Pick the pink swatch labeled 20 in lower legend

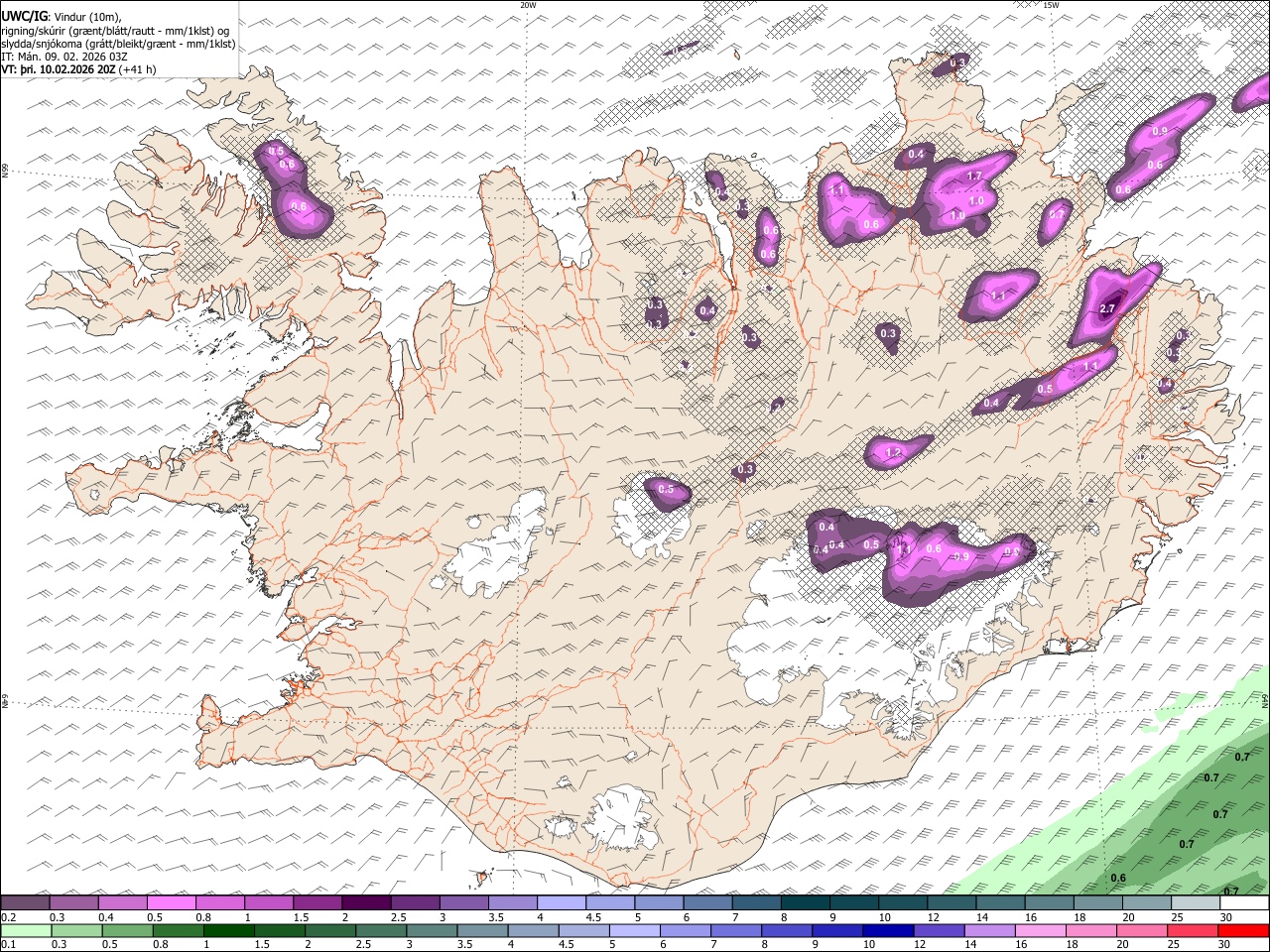(x=1142, y=931)
